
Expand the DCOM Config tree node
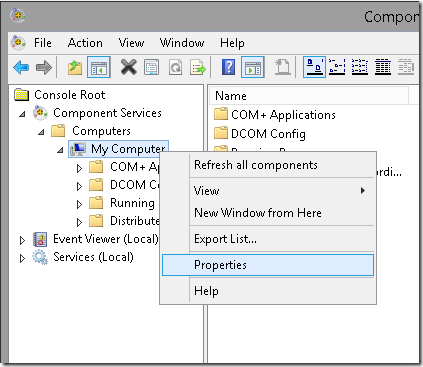coord(79,186)
